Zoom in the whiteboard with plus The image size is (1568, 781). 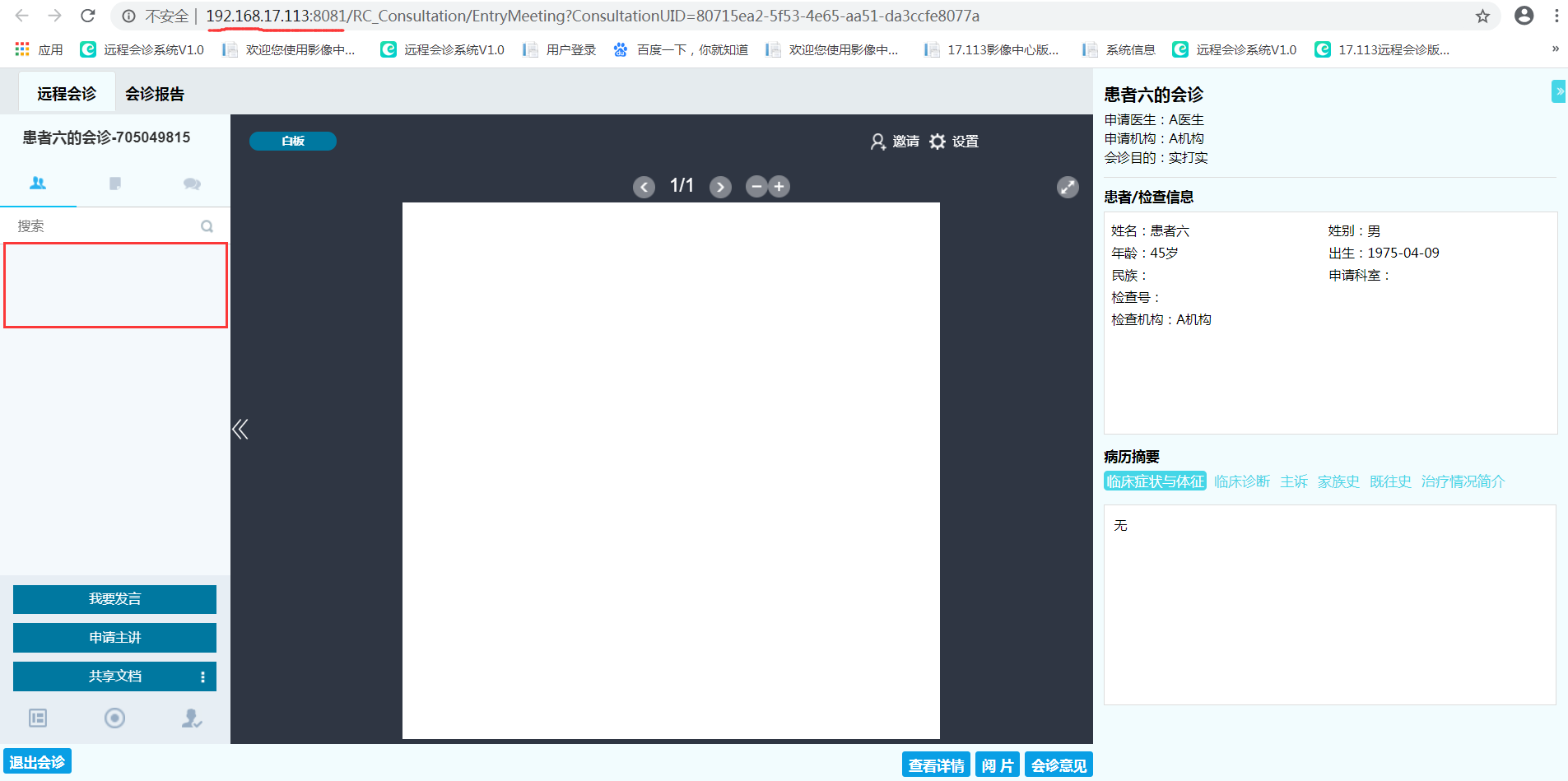pyautogui.click(x=779, y=187)
